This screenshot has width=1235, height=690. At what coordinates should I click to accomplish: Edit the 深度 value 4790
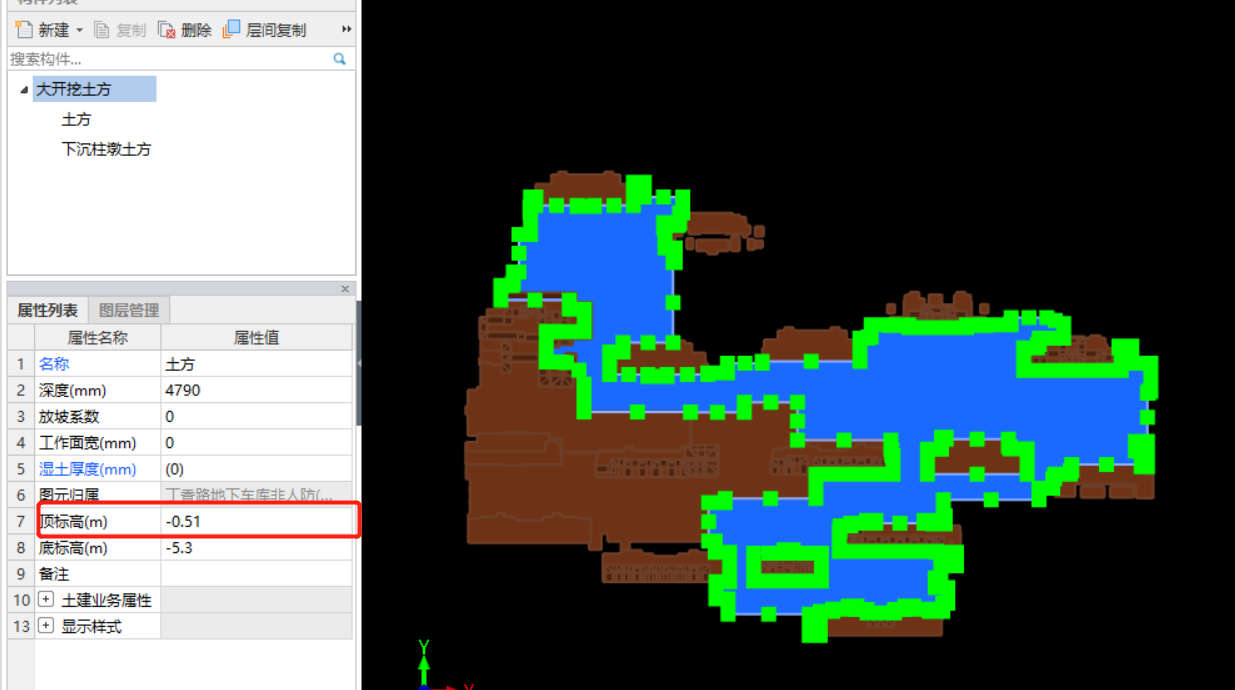click(x=257, y=390)
